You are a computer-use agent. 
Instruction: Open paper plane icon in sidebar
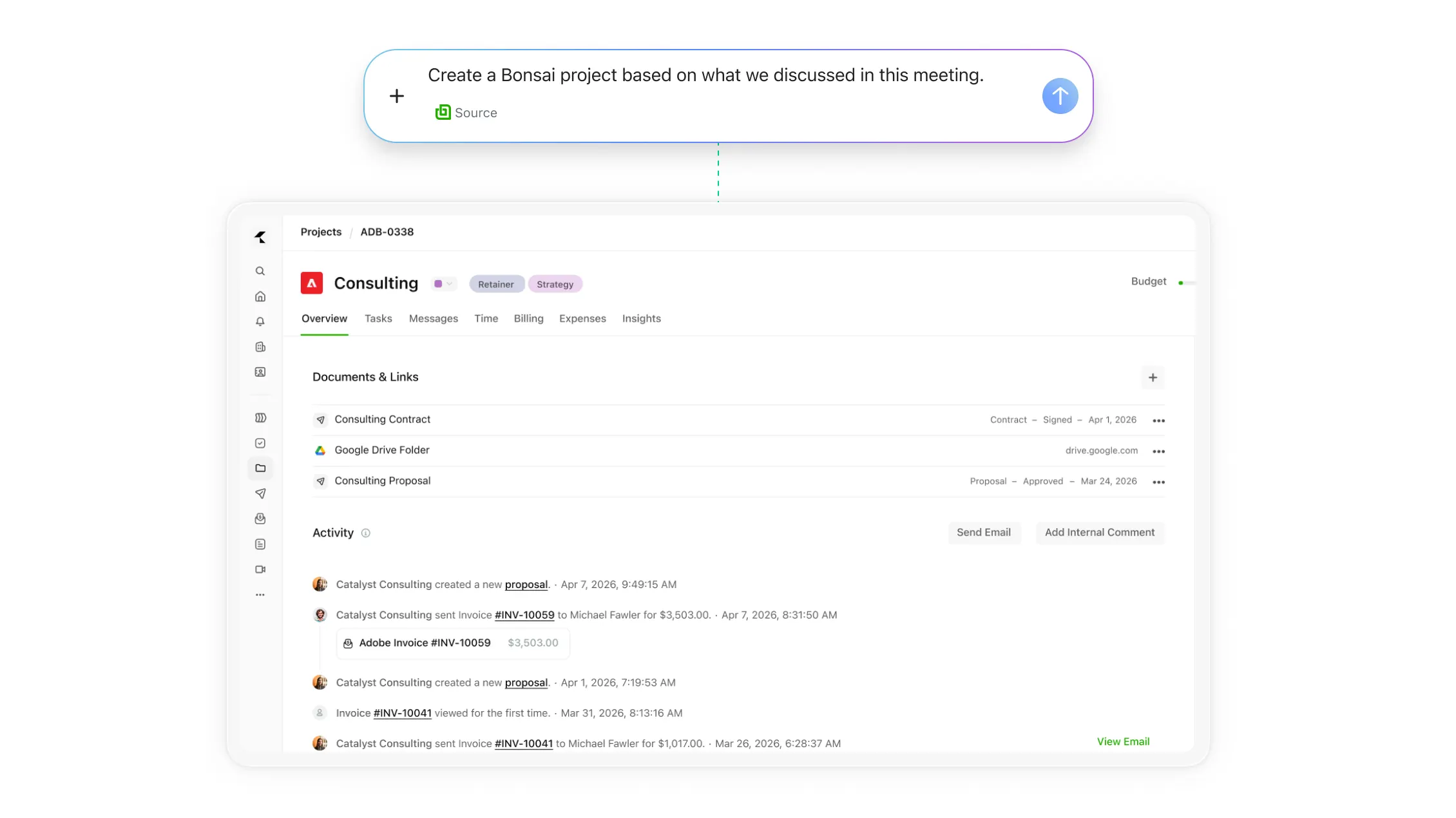pyautogui.click(x=260, y=493)
